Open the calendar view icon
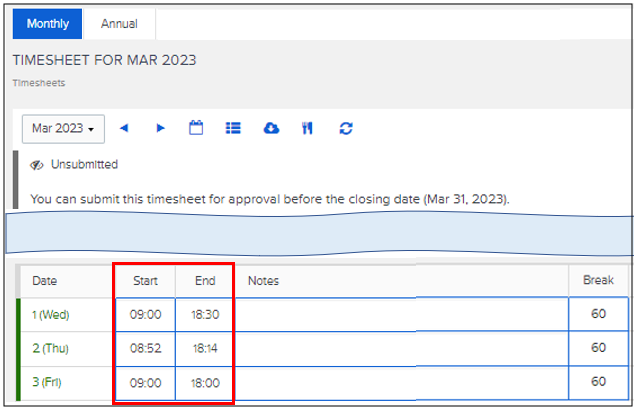The image size is (634, 408). [196, 128]
